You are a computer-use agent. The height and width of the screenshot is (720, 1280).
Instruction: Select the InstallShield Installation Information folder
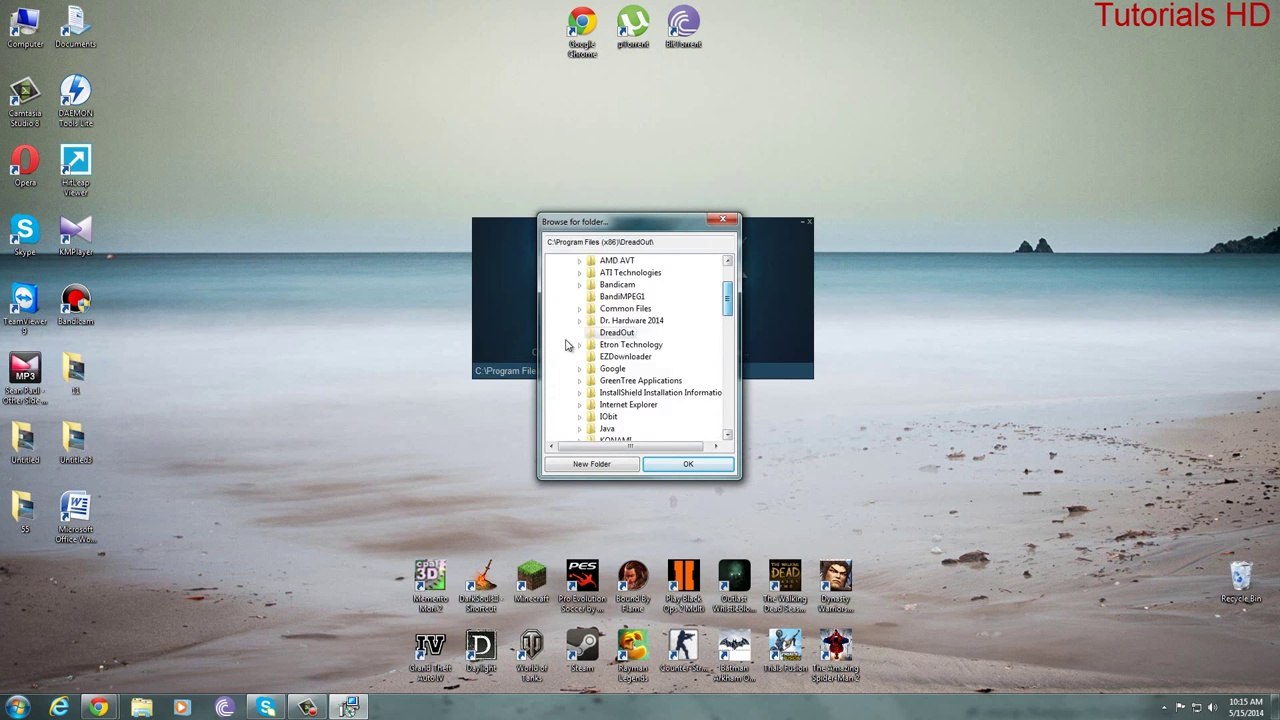click(x=660, y=393)
